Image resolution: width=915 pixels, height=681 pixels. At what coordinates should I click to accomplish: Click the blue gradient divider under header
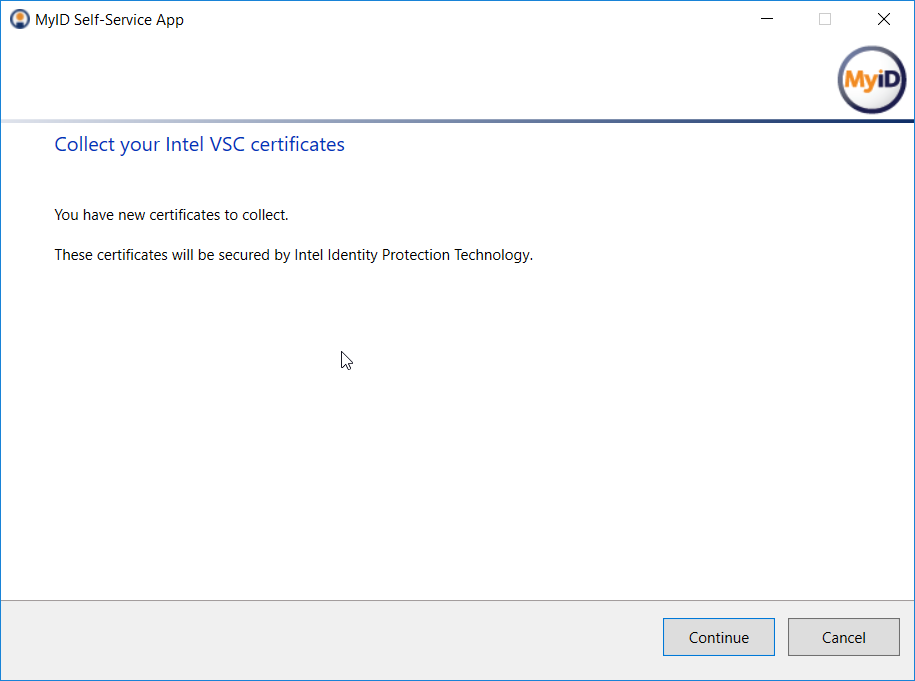tap(458, 121)
